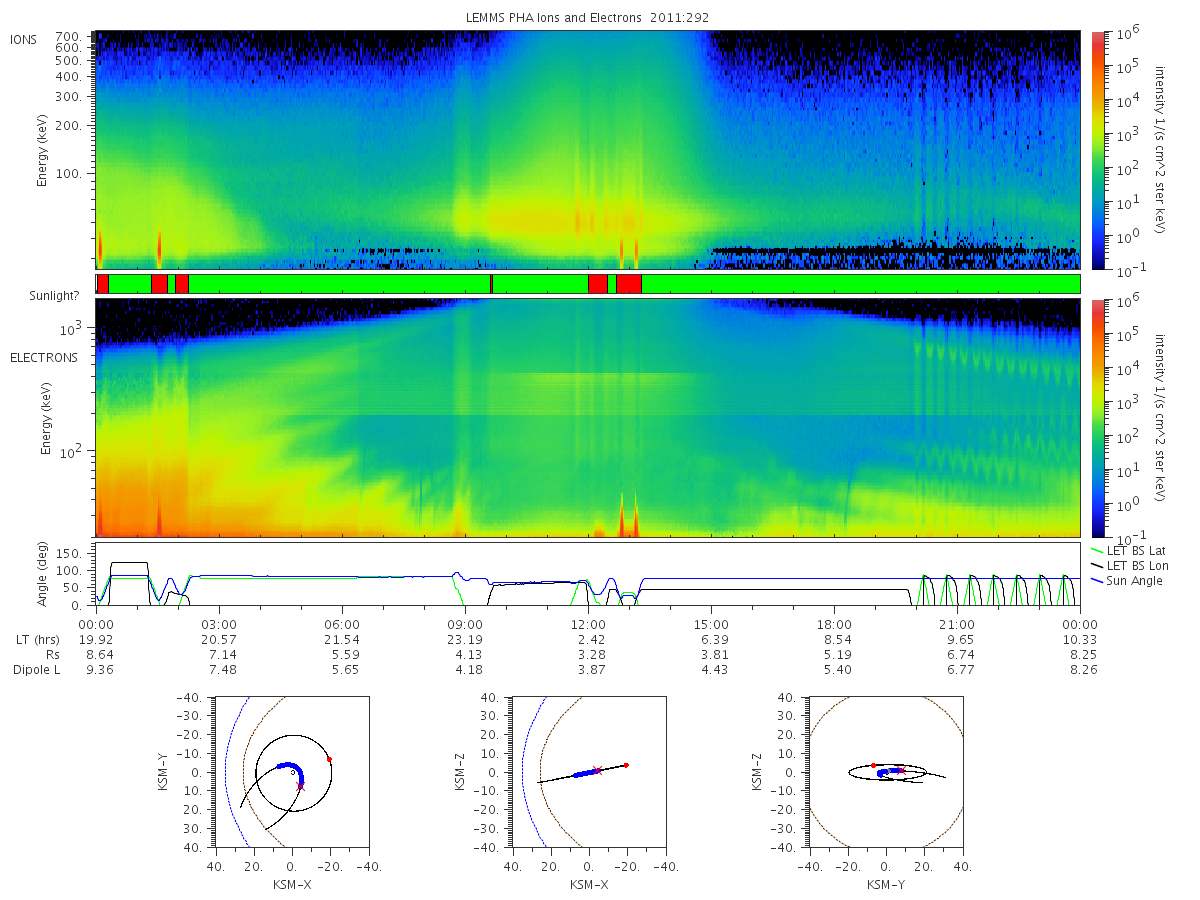1200x900 pixels.
Task: Click the red X marker in KSM-X/KSM-Y orbit plot
Action: pyautogui.click(x=300, y=787)
